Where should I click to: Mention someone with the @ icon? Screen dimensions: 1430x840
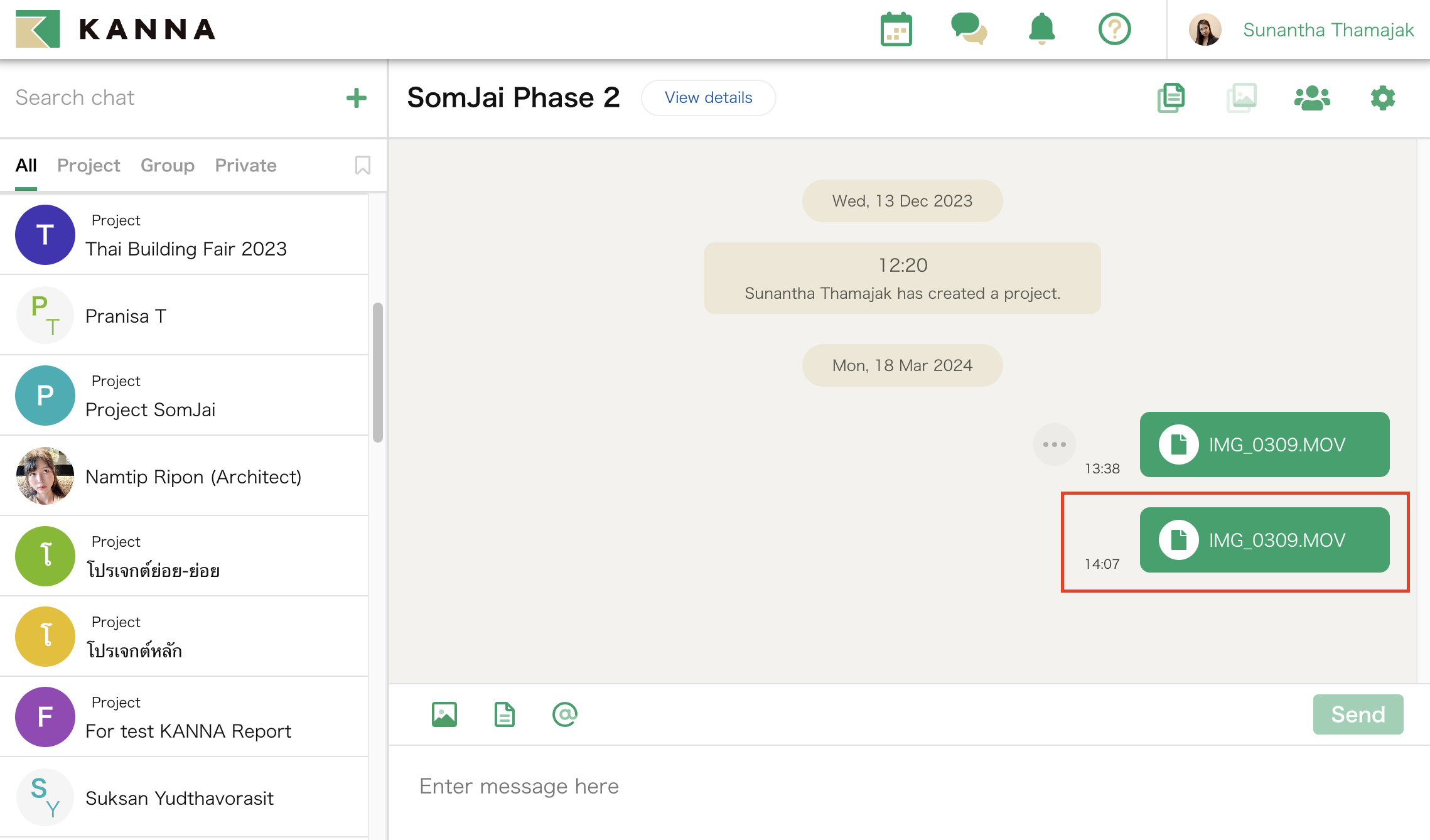click(x=564, y=714)
